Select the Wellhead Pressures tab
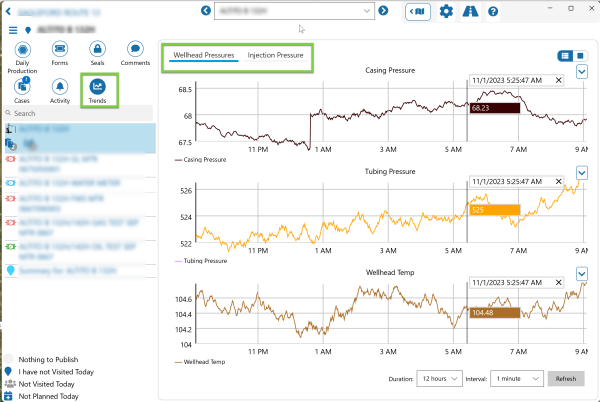Viewport: 600px width, 402px height. click(204, 55)
